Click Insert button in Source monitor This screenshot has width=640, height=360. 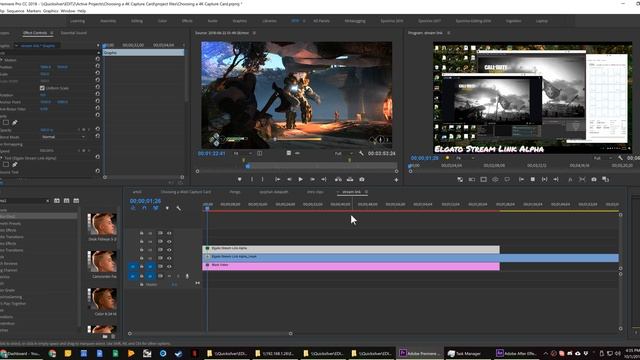(x=338, y=179)
